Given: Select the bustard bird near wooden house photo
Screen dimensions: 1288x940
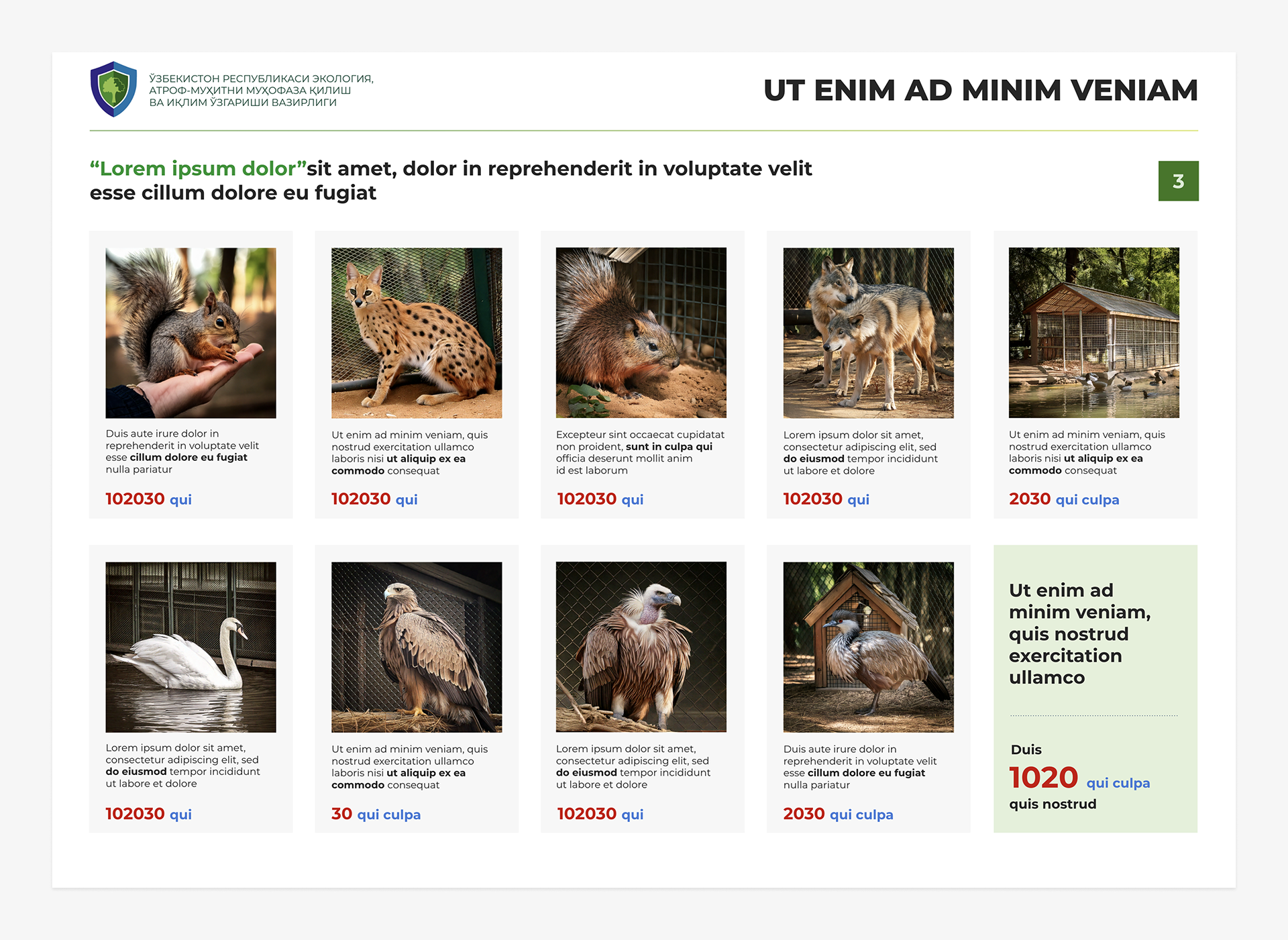Looking at the screenshot, I should click(x=868, y=647).
